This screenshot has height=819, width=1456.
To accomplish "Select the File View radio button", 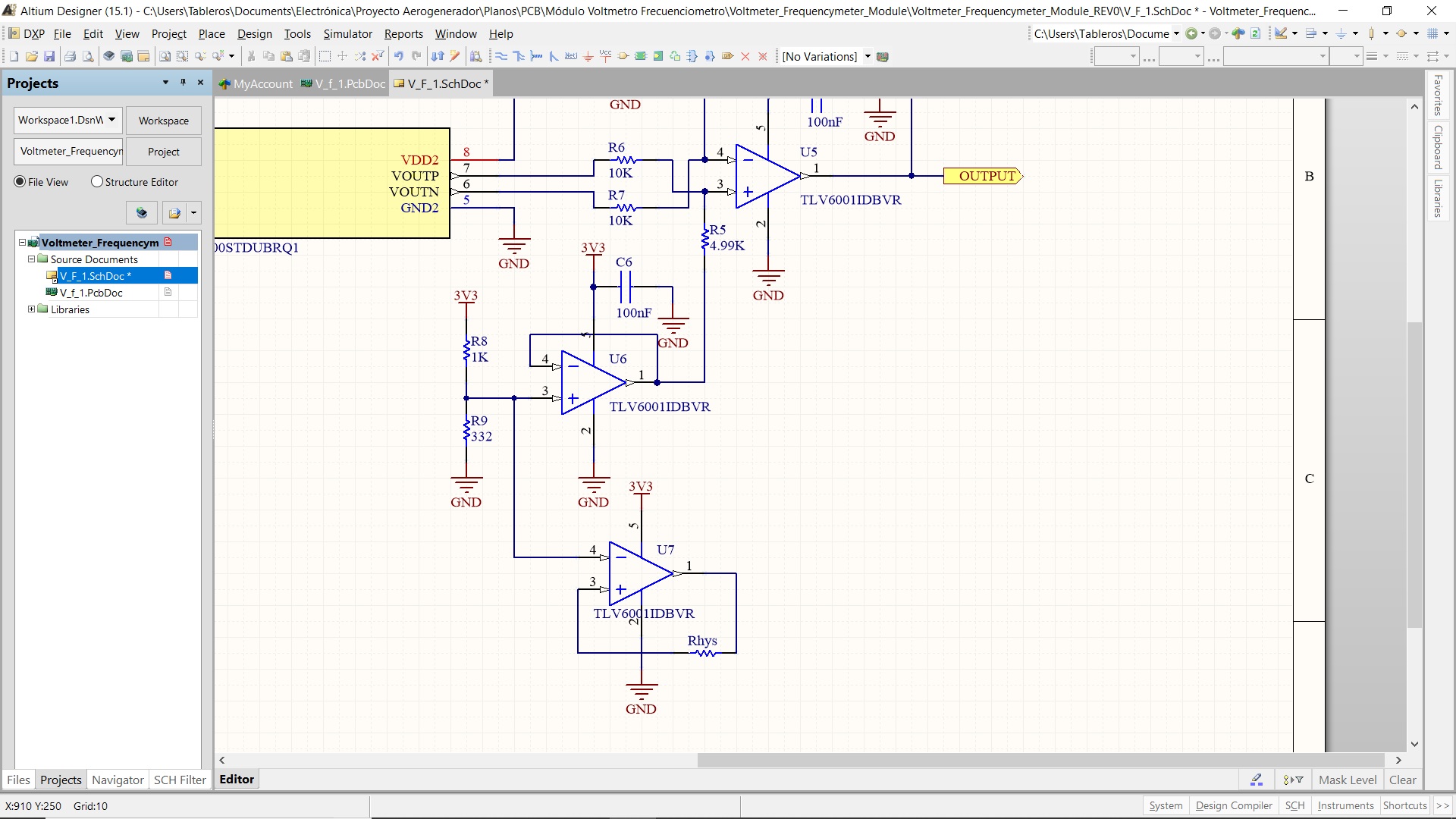I will click(x=20, y=182).
